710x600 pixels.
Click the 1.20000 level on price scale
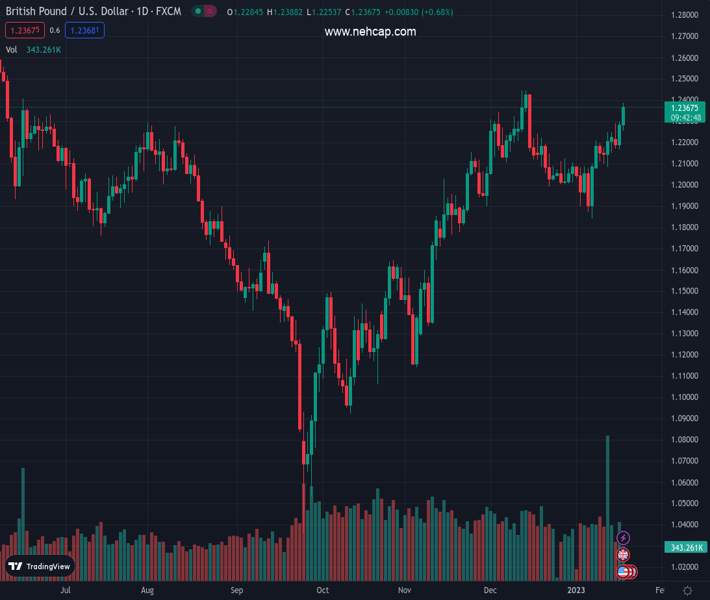[685, 185]
